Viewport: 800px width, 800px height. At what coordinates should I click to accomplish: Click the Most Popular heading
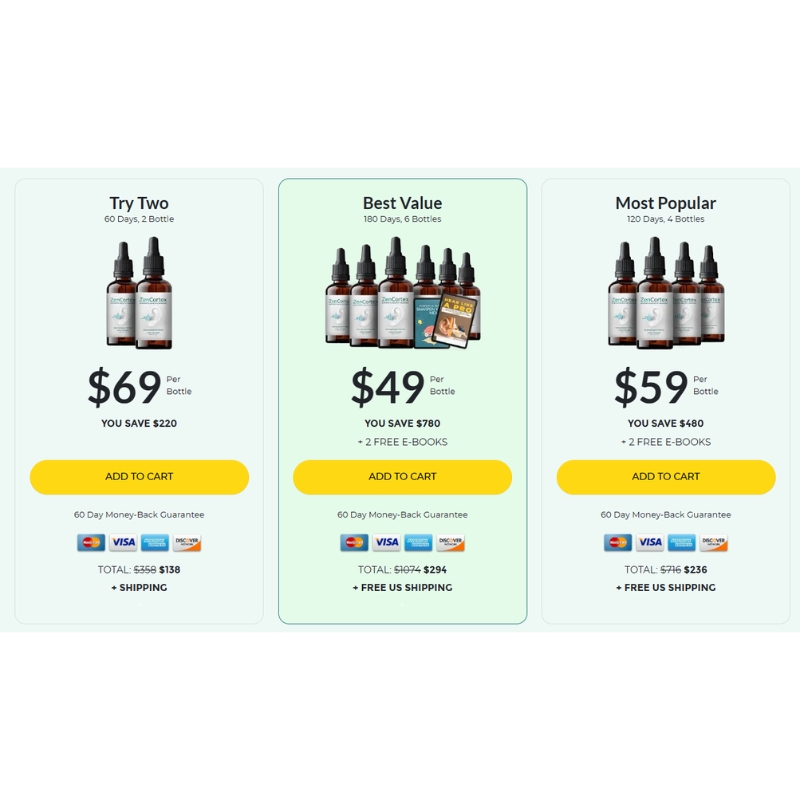point(666,203)
